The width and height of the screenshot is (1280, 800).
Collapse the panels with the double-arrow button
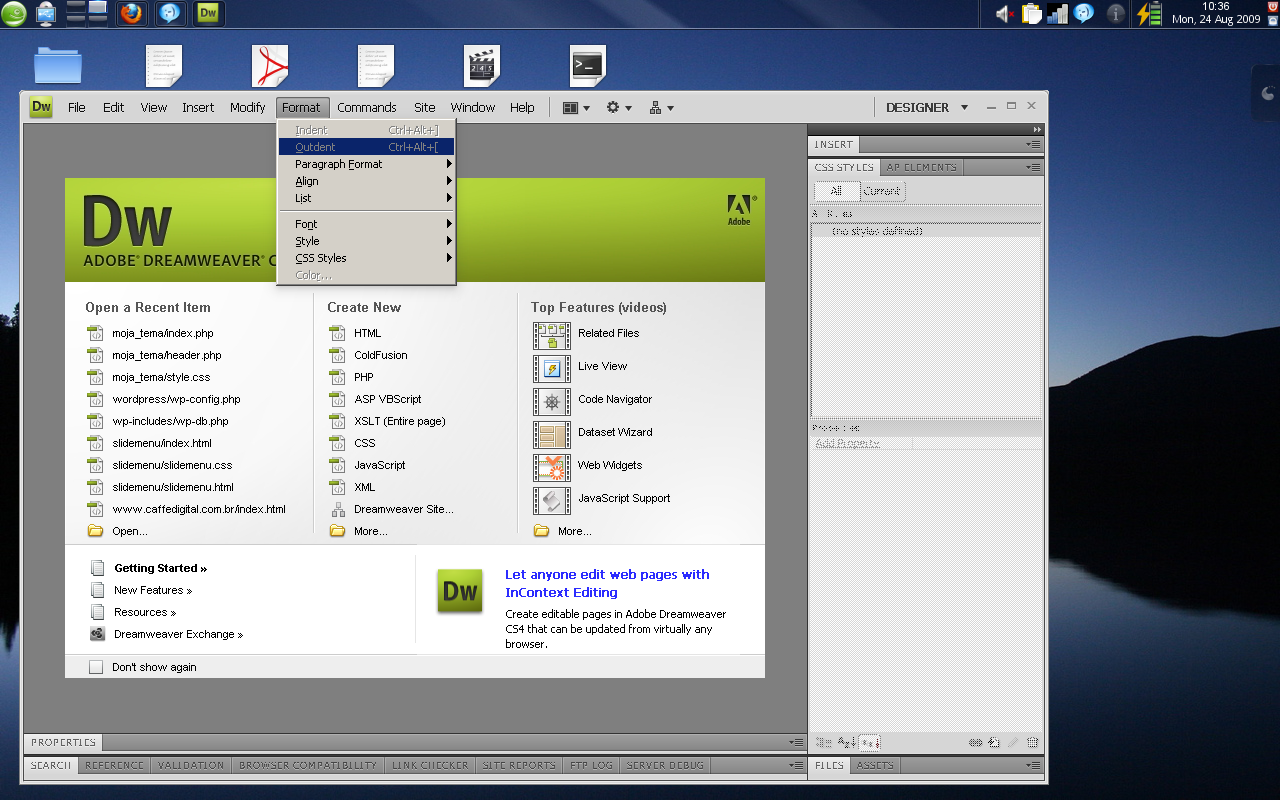pos(1037,130)
